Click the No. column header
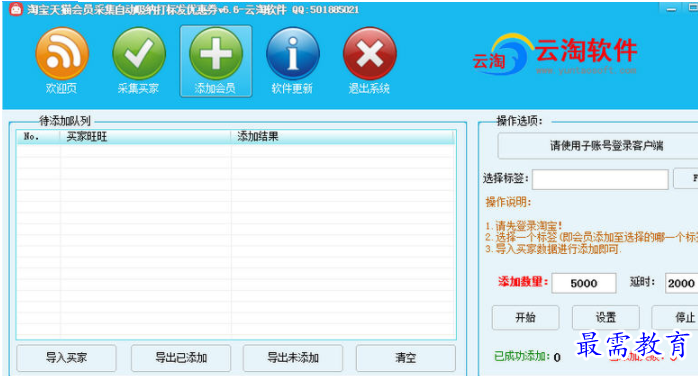This screenshot has width=698, height=376. coord(38,137)
